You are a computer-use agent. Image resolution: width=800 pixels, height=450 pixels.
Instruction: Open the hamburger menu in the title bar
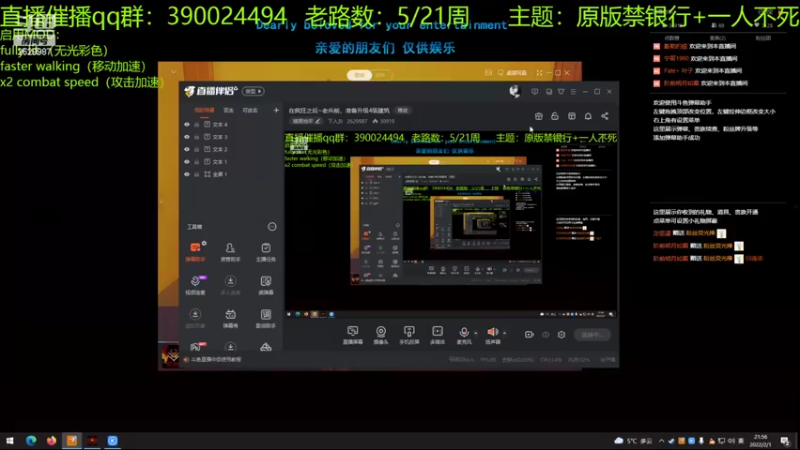573,92
